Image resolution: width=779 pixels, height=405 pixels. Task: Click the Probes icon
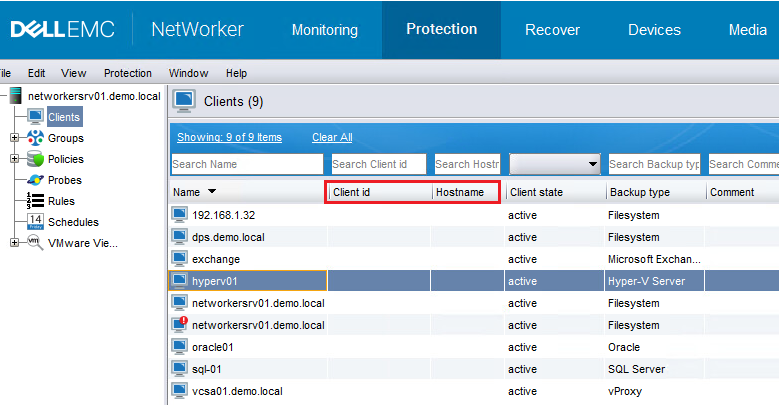[35, 180]
